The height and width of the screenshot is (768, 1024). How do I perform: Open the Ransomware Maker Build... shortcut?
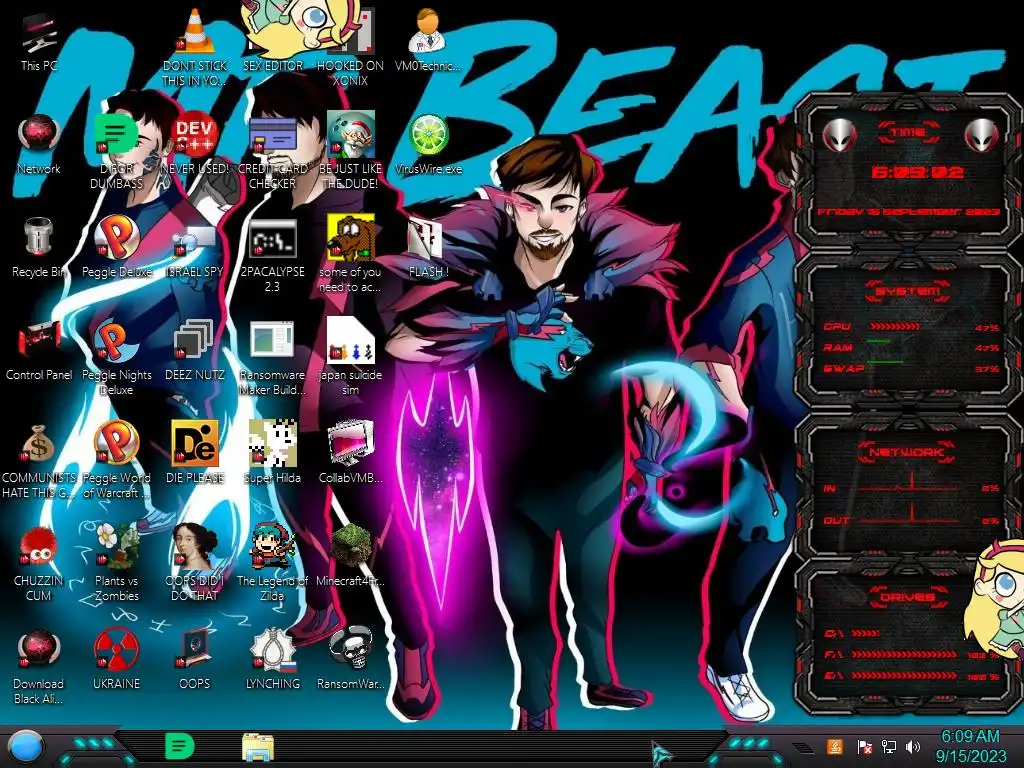click(272, 358)
